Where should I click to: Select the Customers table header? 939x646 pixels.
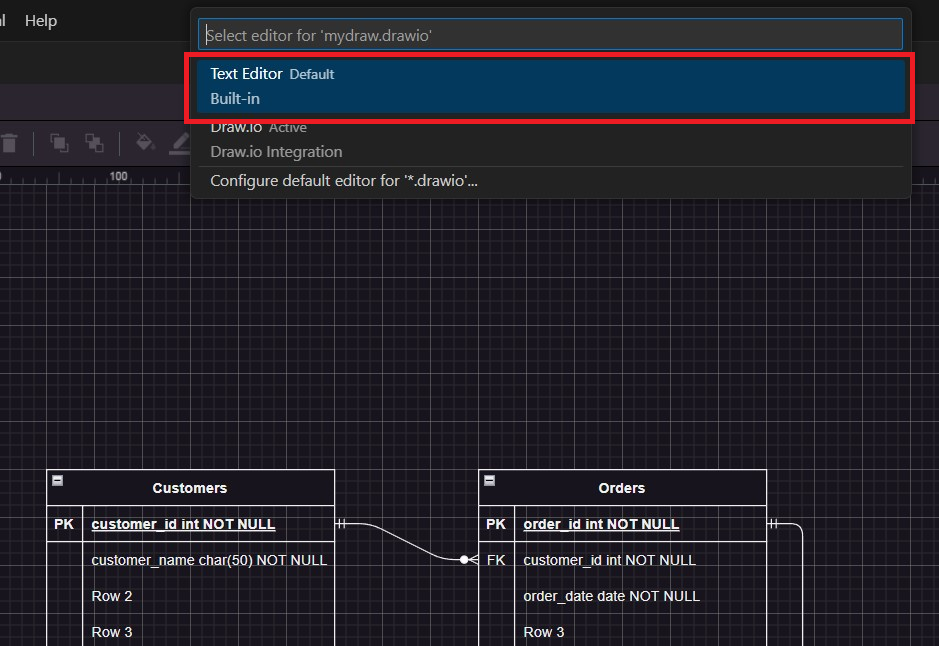click(x=190, y=488)
